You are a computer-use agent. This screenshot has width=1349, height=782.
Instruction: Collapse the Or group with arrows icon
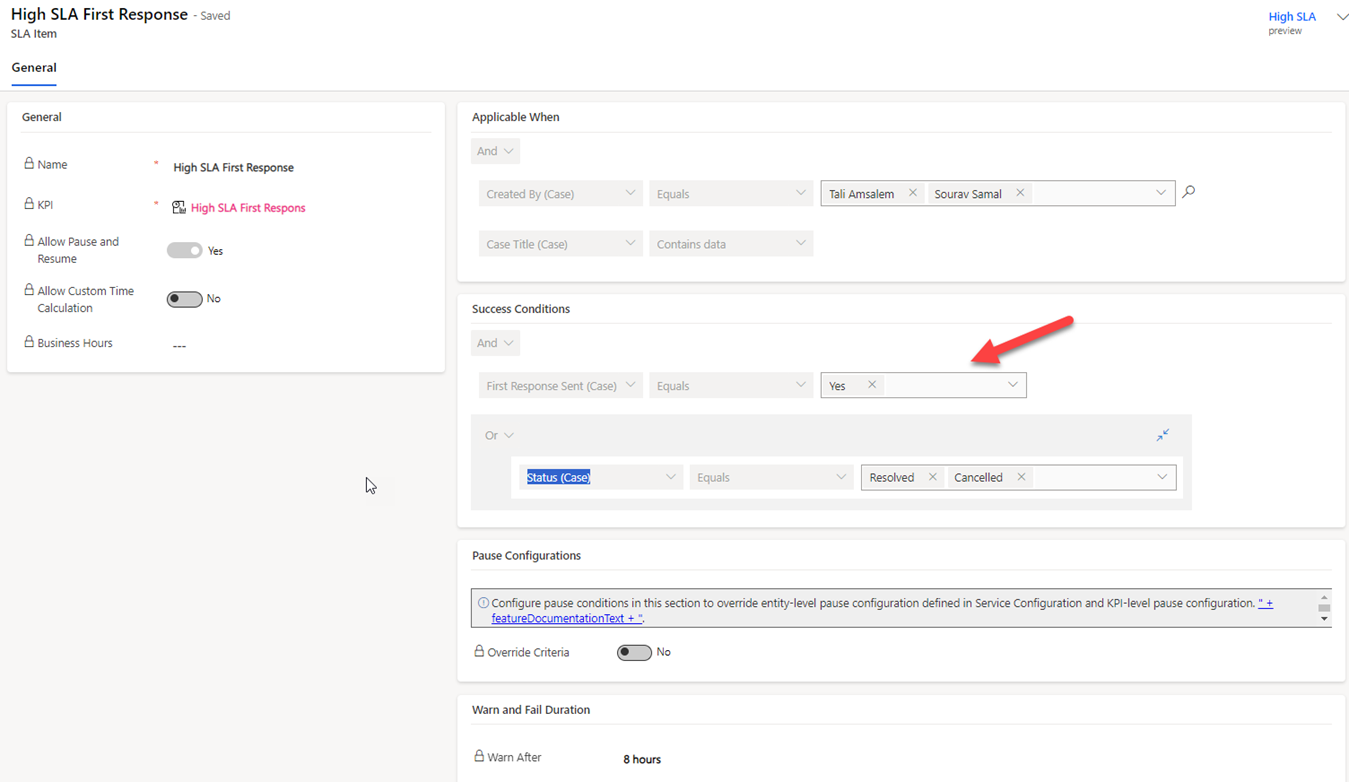(x=1163, y=435)
